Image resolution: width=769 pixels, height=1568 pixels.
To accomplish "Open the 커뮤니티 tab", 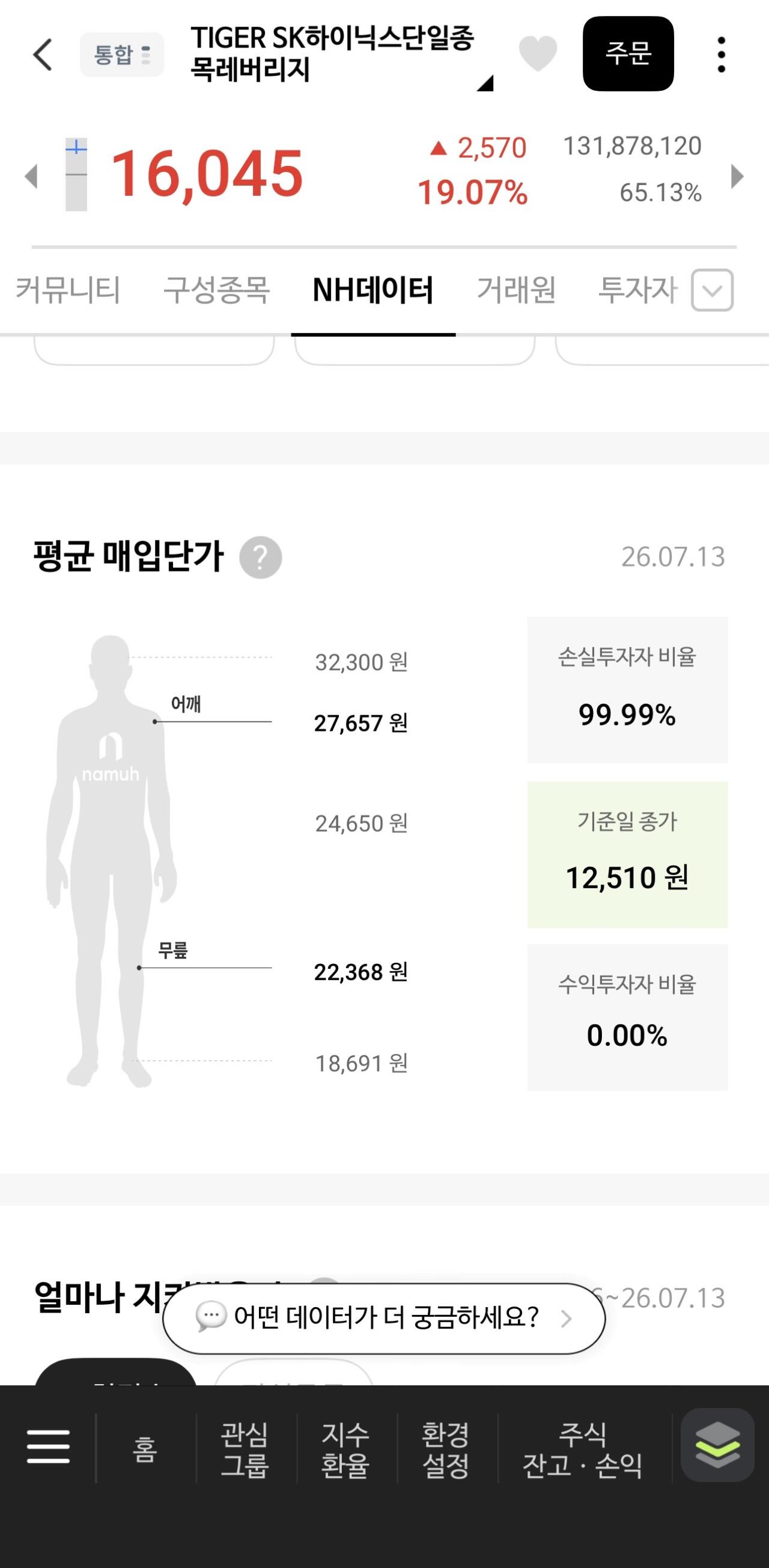I will [67, 290].
